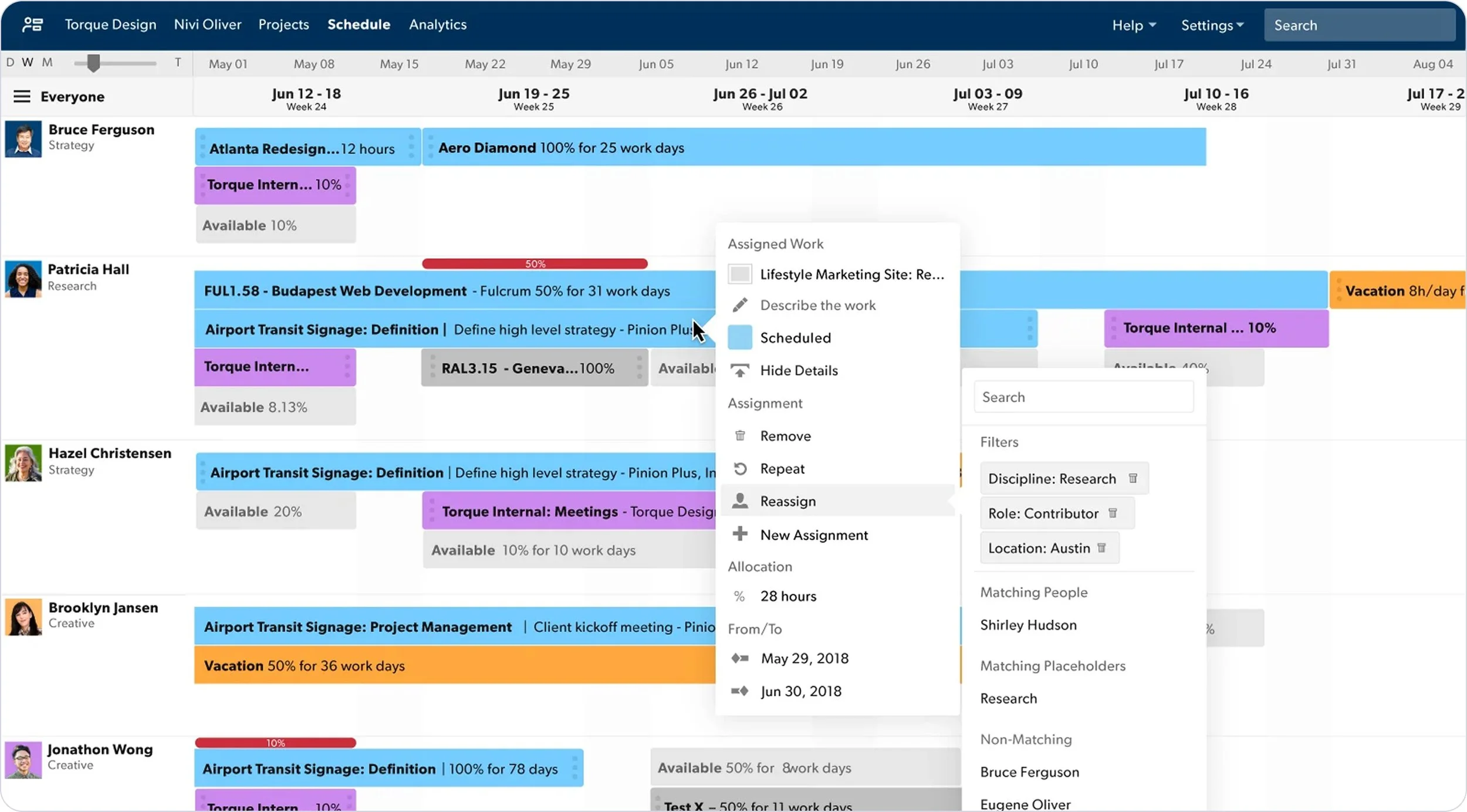Click the Scheduled blue color swatch
1467x812 pixels.
coord(740,337)
